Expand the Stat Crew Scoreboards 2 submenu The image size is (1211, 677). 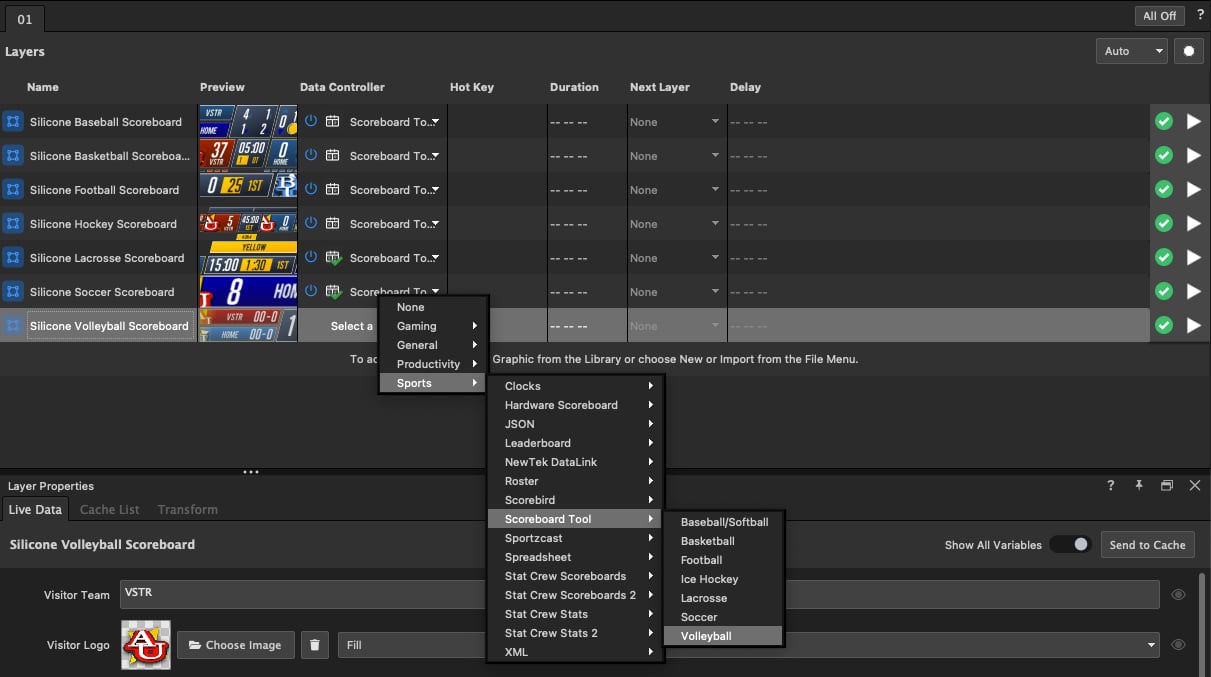point(575,595)
